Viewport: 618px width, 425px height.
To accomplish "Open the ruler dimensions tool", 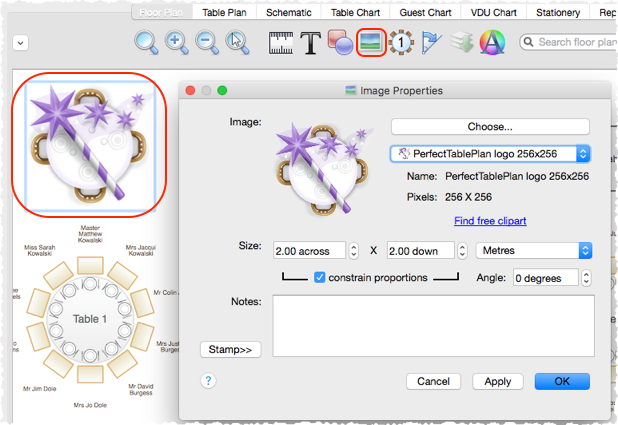I will [x=281, y=43].
